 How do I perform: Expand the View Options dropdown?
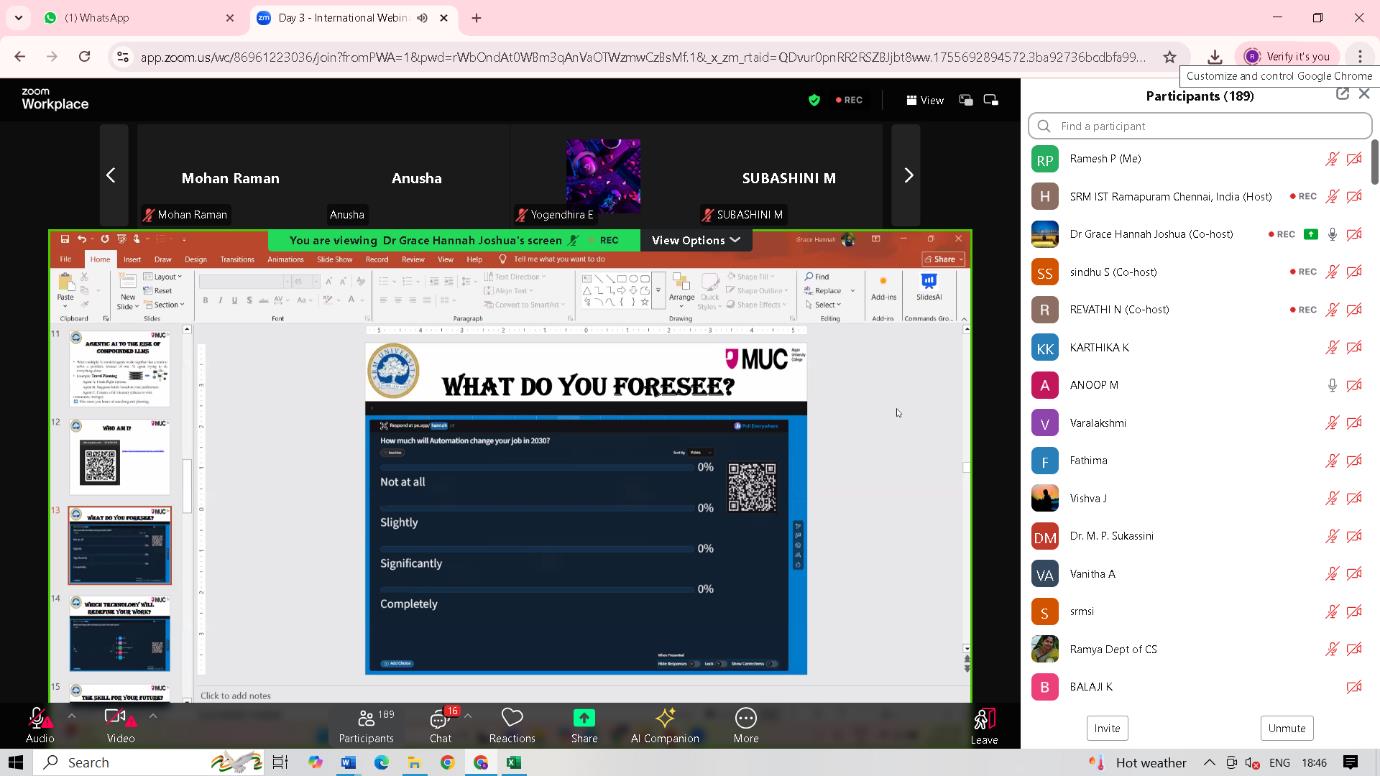tap(696, 240)
